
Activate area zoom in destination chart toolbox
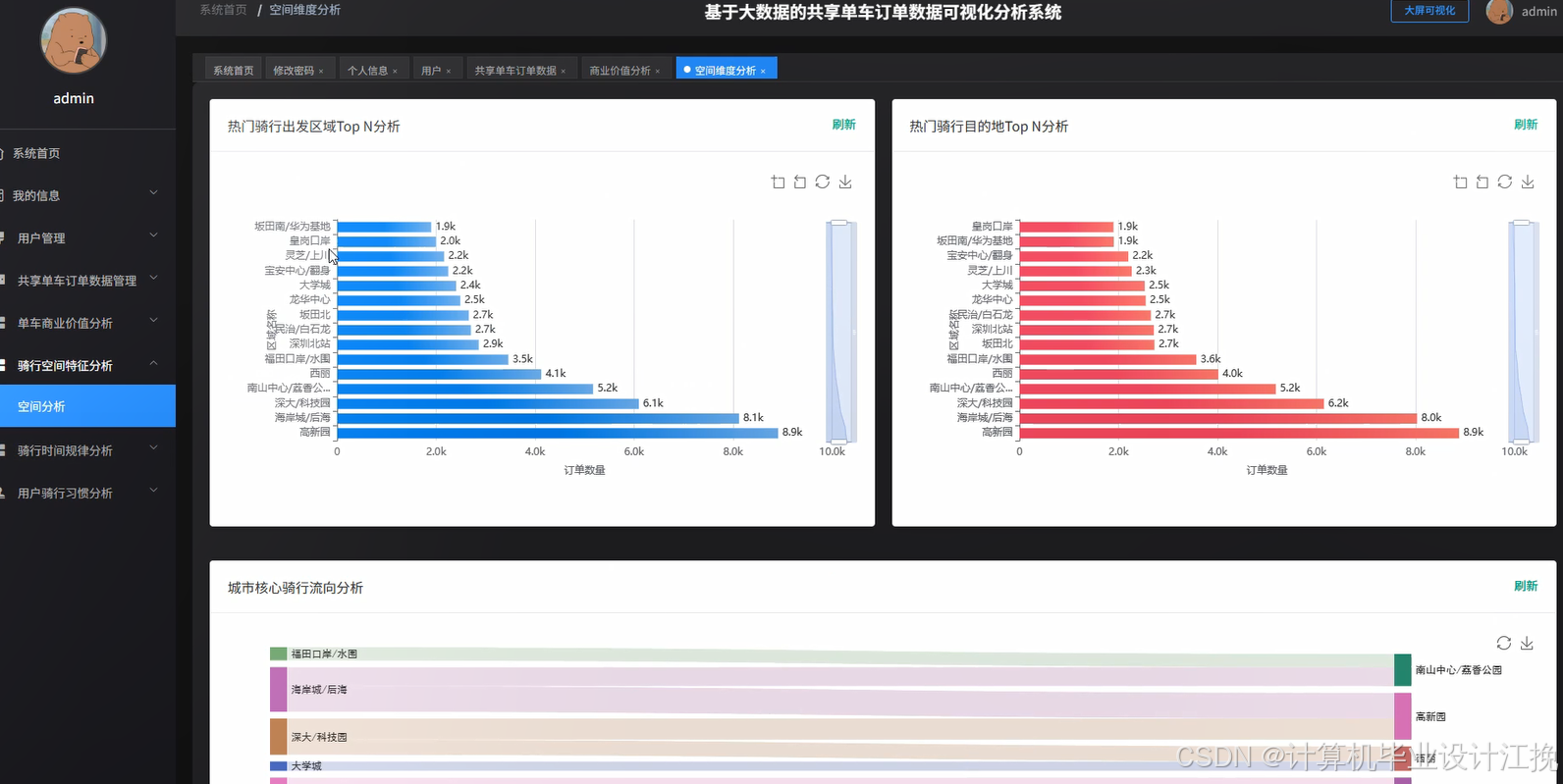click(x=1460, y=182)
